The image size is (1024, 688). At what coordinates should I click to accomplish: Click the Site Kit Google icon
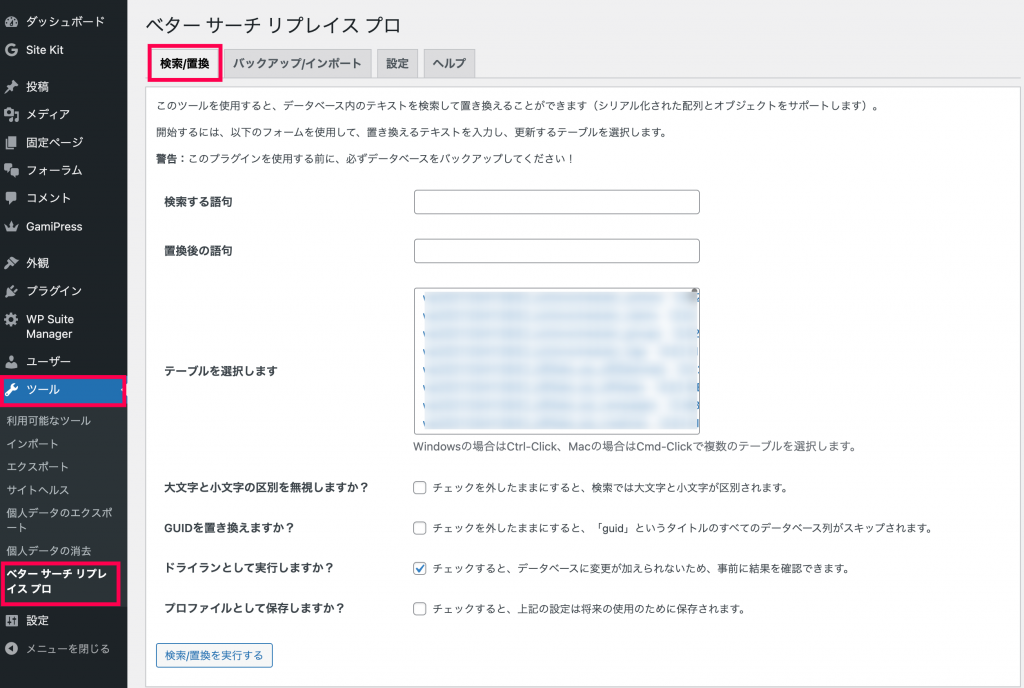point(11,50)
